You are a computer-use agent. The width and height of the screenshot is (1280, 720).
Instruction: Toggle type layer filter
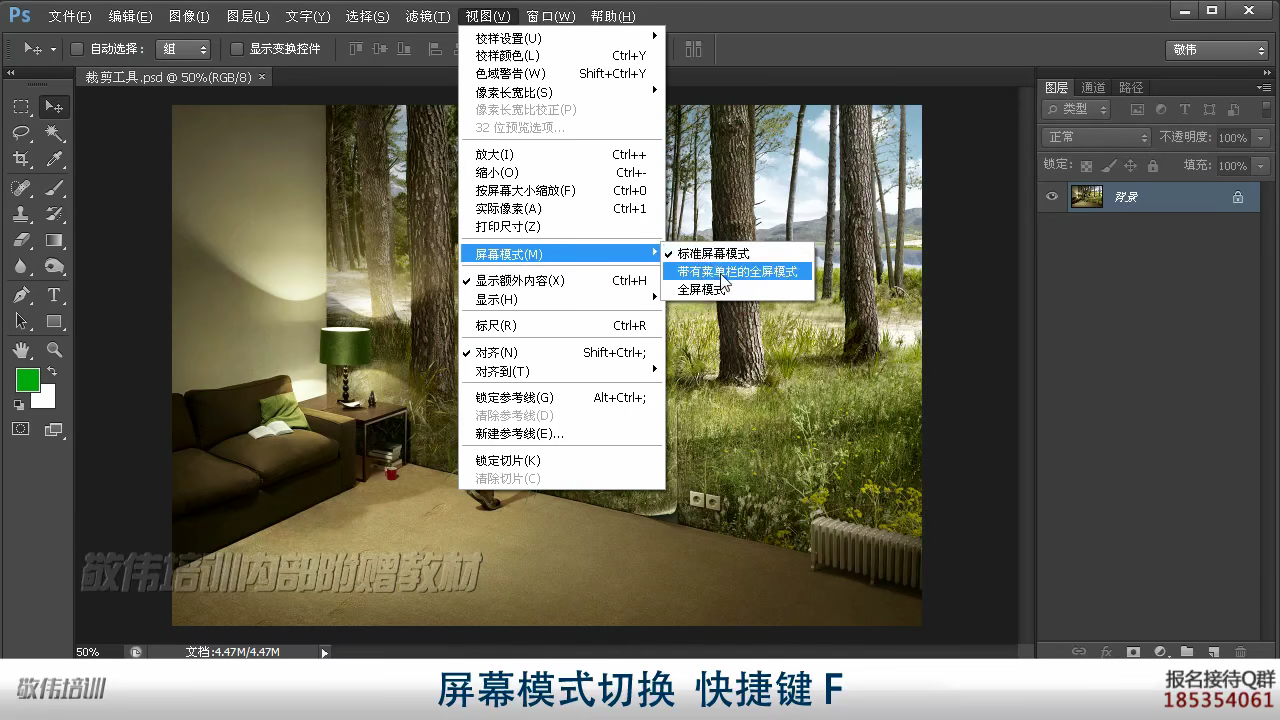pos(1185,110)
